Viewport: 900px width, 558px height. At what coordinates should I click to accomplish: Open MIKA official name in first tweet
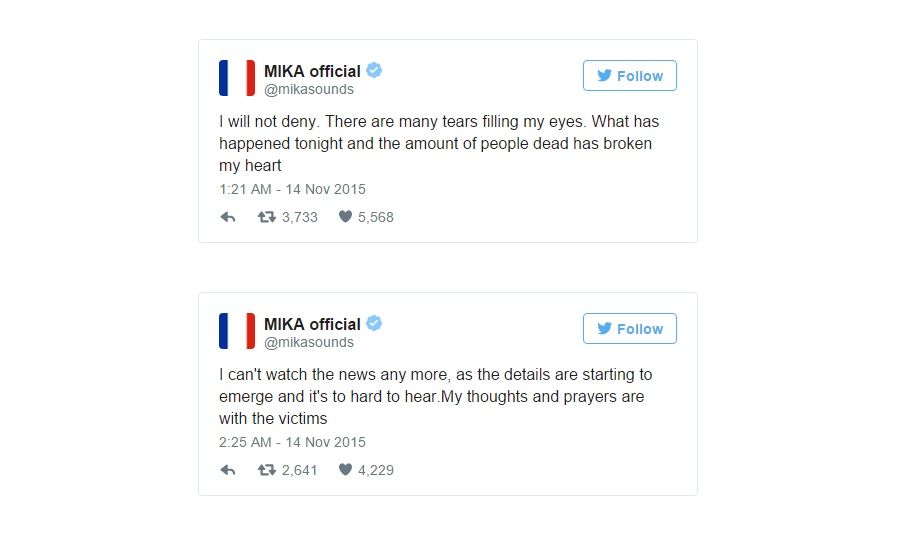(x=312, y=71)
